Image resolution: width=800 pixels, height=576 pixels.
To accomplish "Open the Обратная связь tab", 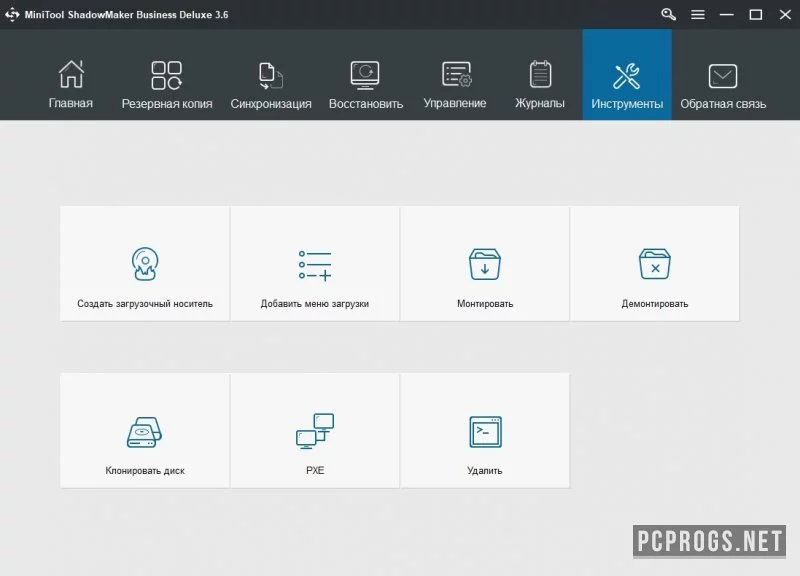I will [x=723, y=84].
